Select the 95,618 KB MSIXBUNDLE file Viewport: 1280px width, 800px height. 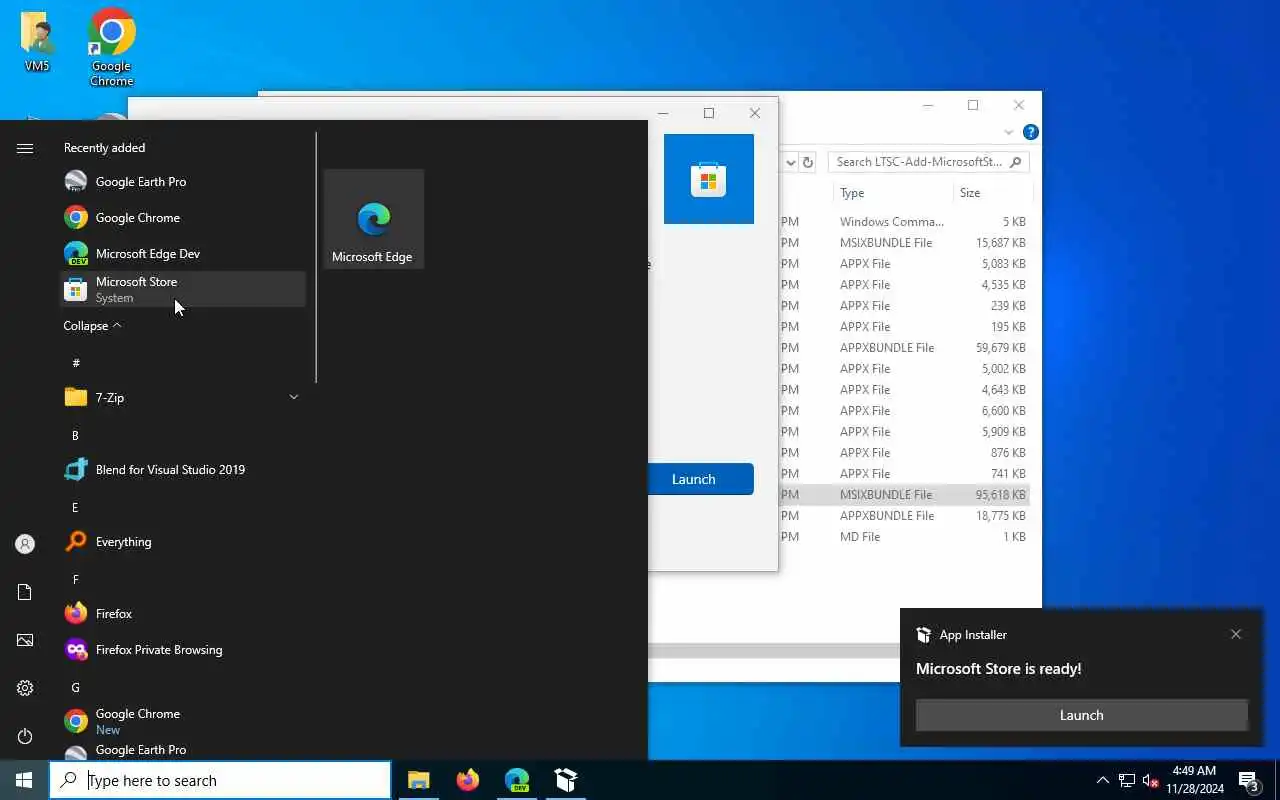904,495
